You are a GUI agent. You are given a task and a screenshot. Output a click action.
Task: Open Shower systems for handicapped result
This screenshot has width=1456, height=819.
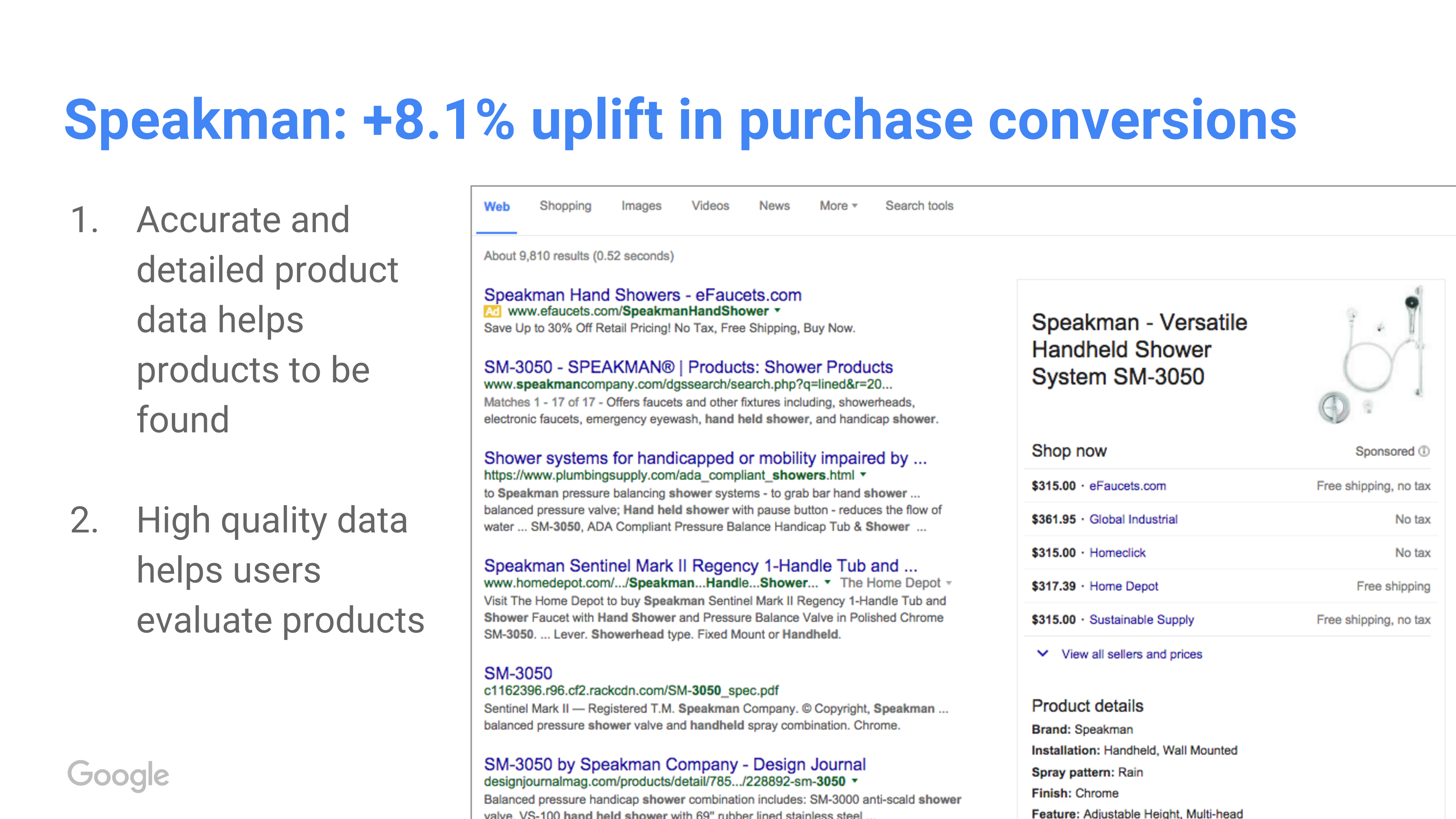coord(705,458)
